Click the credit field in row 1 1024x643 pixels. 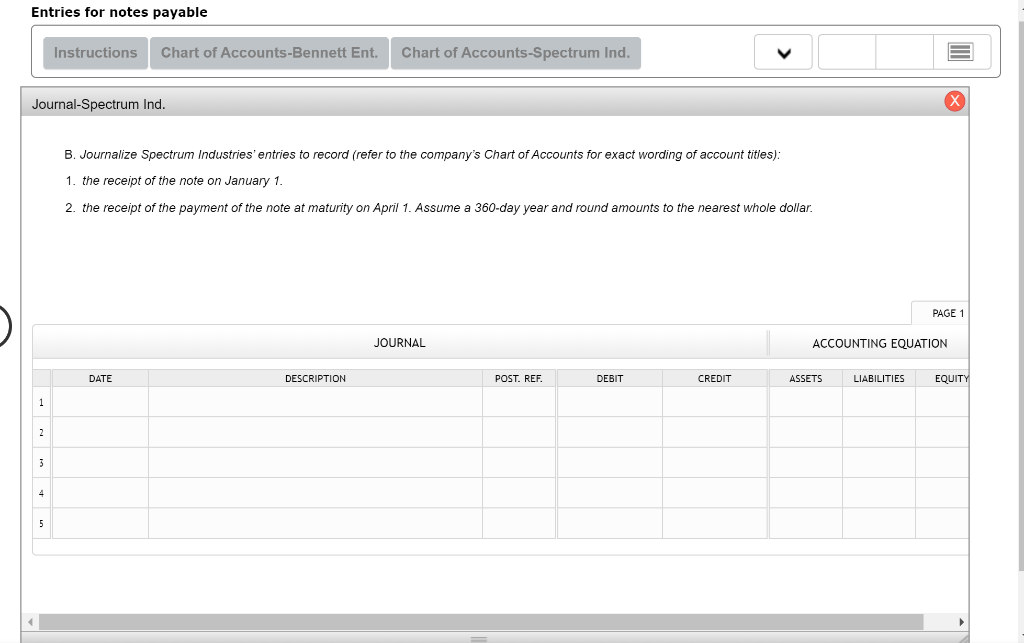tap(714, 402)
